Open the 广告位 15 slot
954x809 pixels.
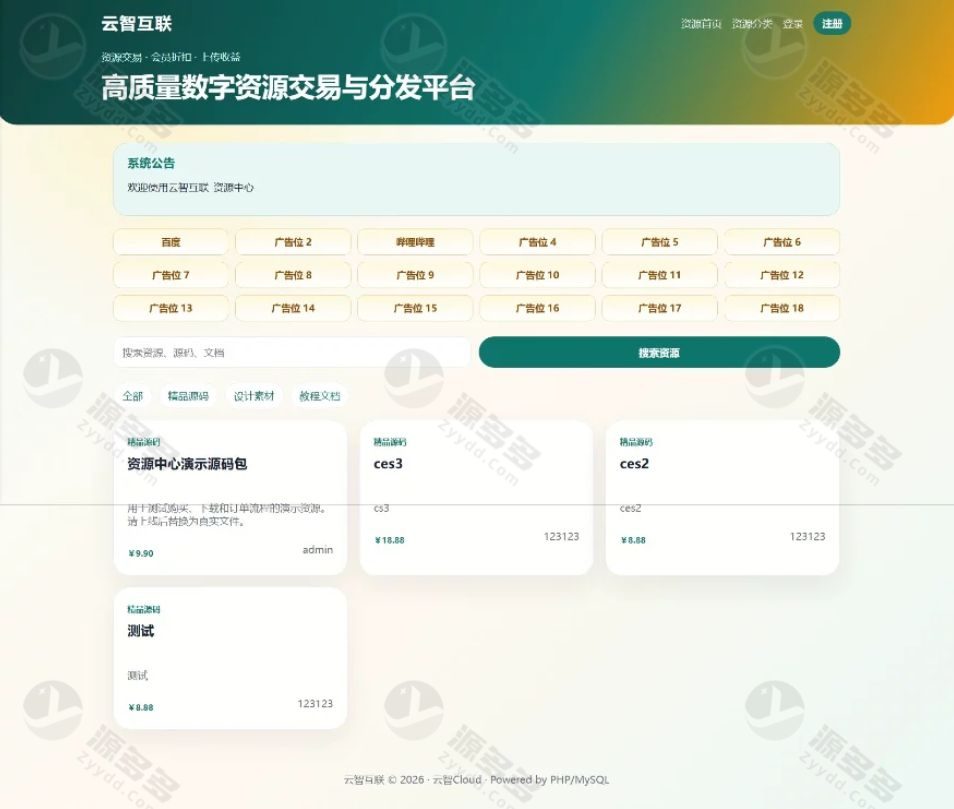(x=415, y=308)
